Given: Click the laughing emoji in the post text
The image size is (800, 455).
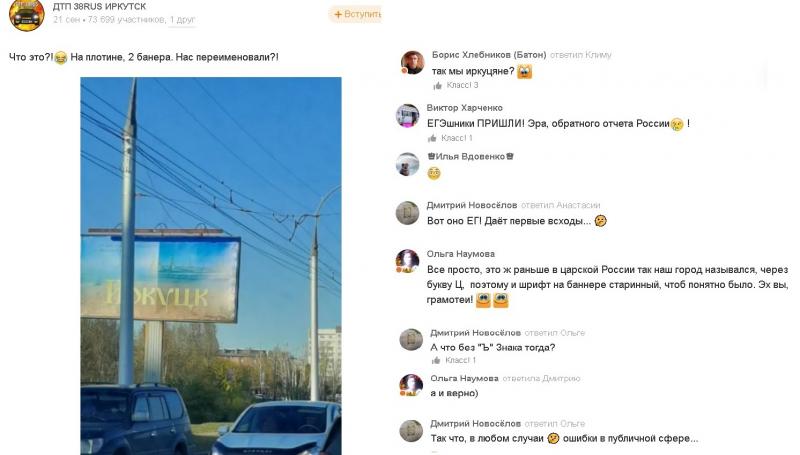Looking at the screenshot, I should [61, 58].
